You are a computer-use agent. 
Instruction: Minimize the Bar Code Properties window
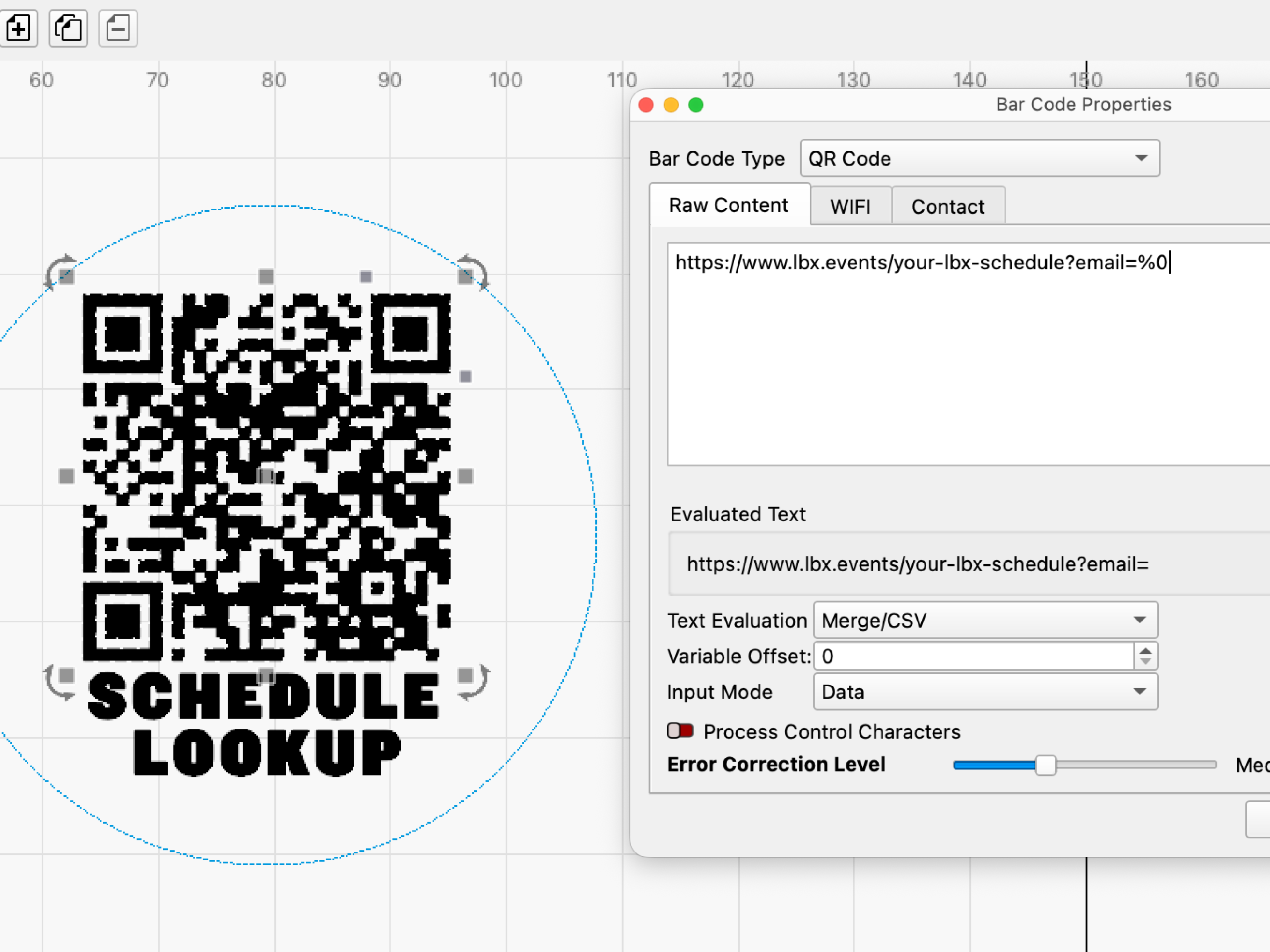(671, 105)
